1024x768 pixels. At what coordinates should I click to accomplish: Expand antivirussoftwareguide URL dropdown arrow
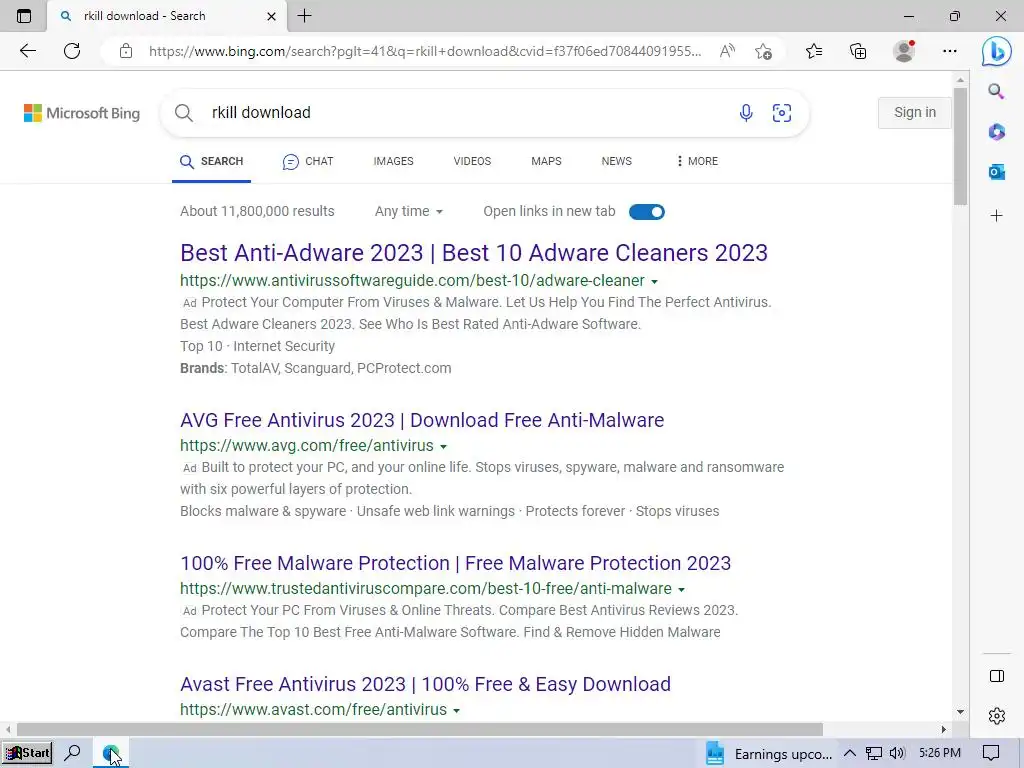(654, 281)
